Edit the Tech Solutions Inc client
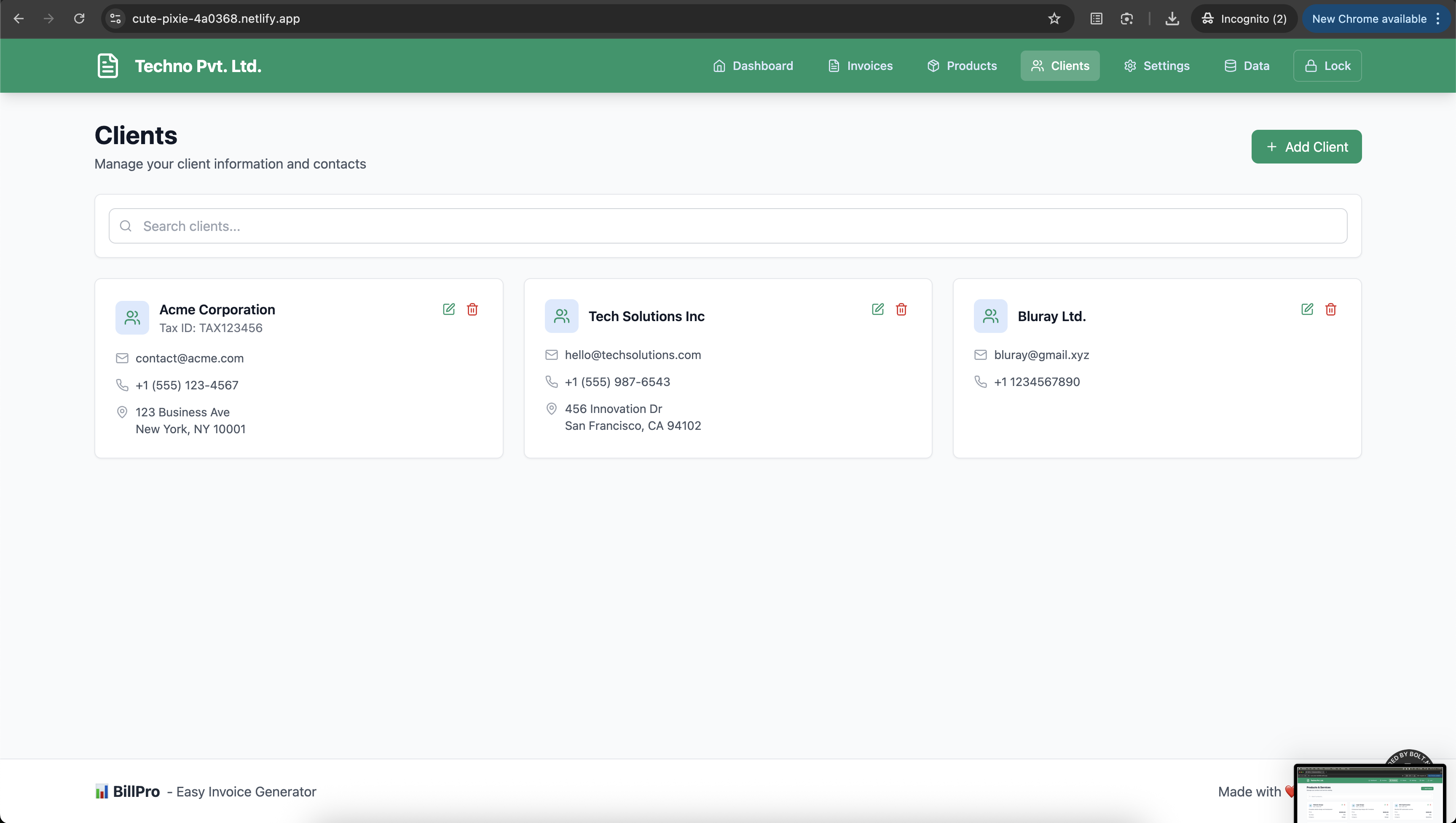Viewport: 1456px width, 823px height. coord(878,309)
